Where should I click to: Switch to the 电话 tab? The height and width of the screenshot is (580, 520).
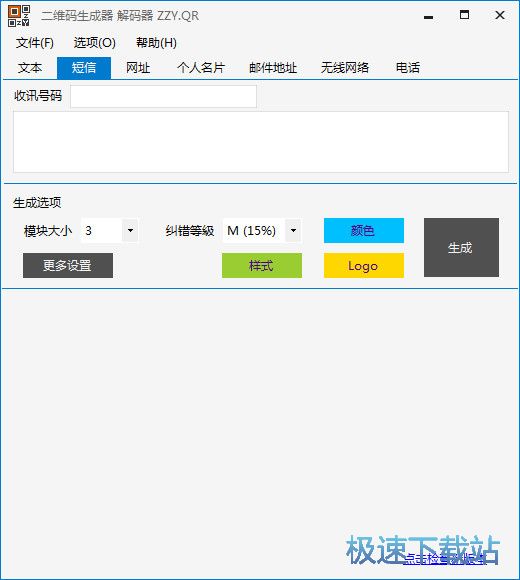408,68
